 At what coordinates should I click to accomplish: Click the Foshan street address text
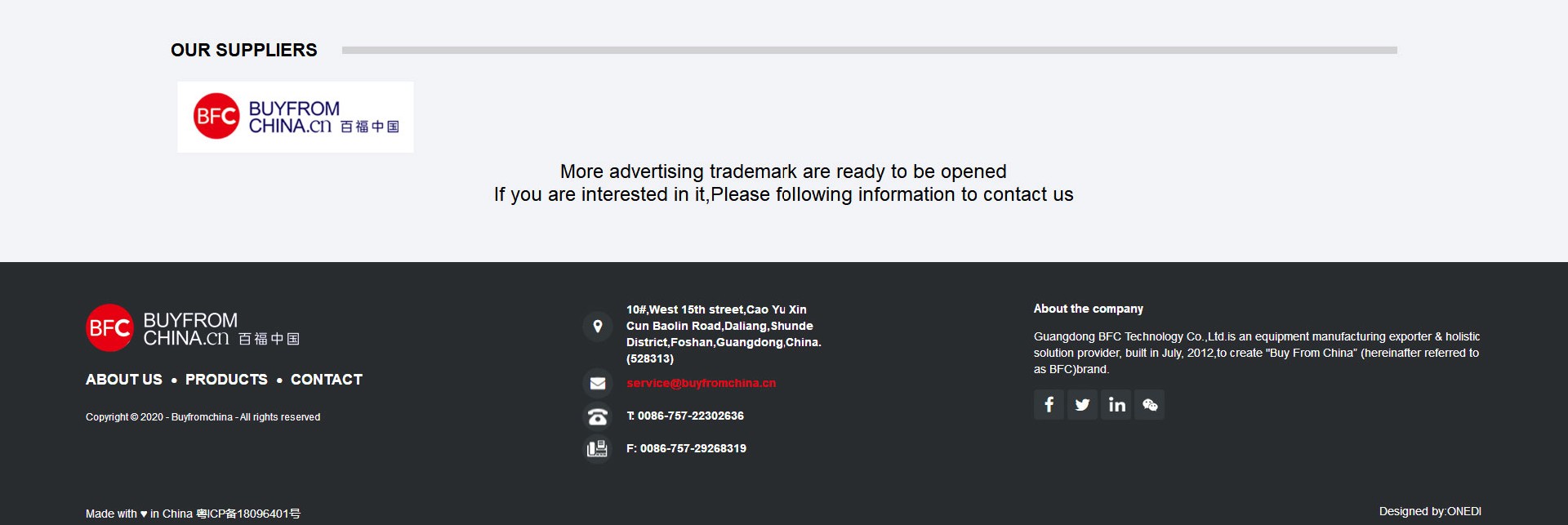coord(723,334)
